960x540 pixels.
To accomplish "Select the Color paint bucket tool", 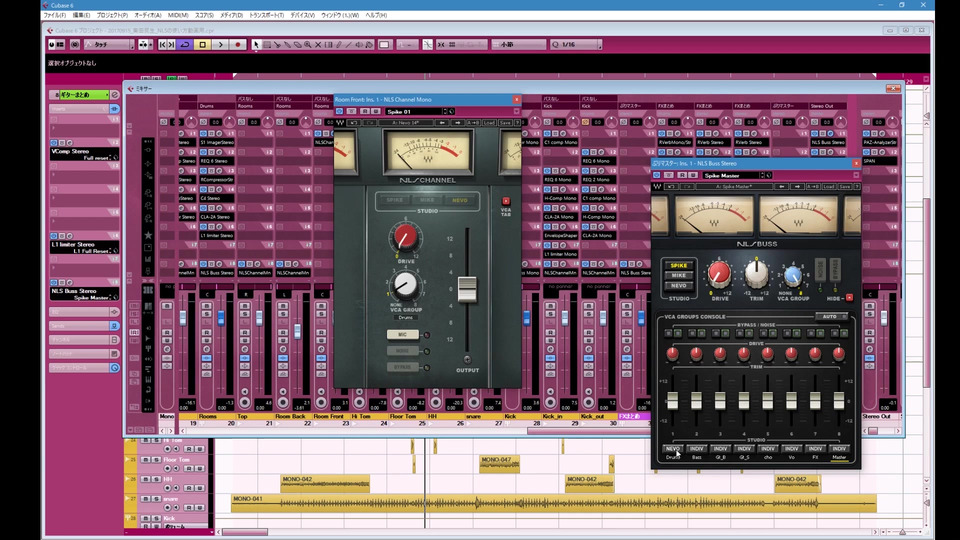I will point(369,45).
